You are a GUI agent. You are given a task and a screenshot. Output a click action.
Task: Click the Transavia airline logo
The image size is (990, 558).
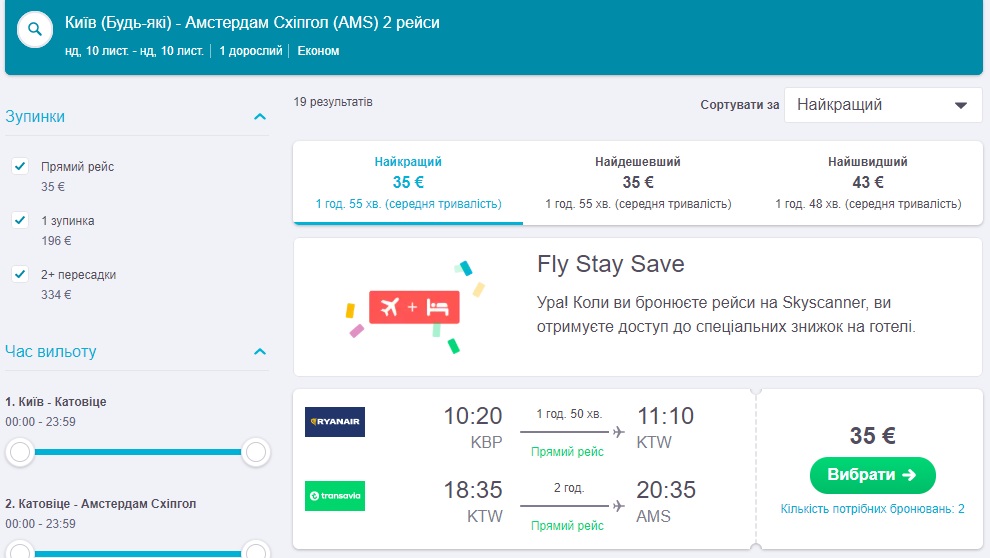(335, 496)
